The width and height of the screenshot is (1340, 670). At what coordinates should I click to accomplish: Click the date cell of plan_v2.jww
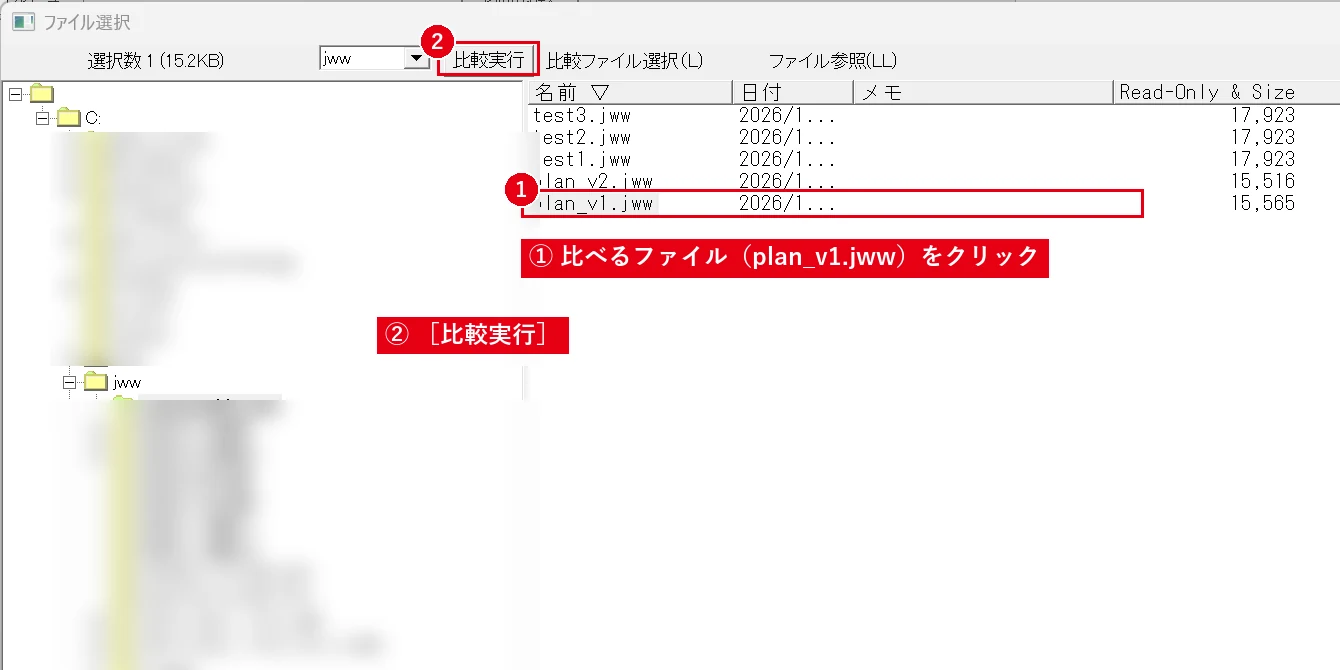(787, 181)
